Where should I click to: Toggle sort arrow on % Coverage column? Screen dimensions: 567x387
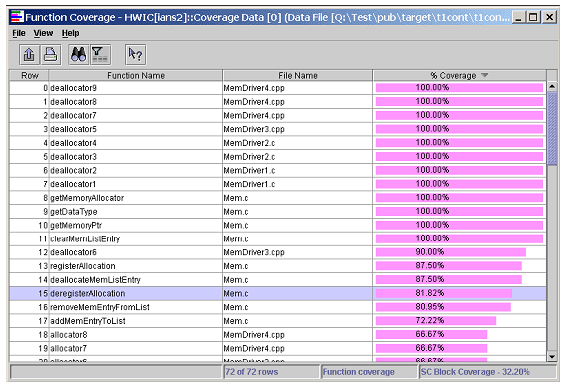tap(485, 75)
